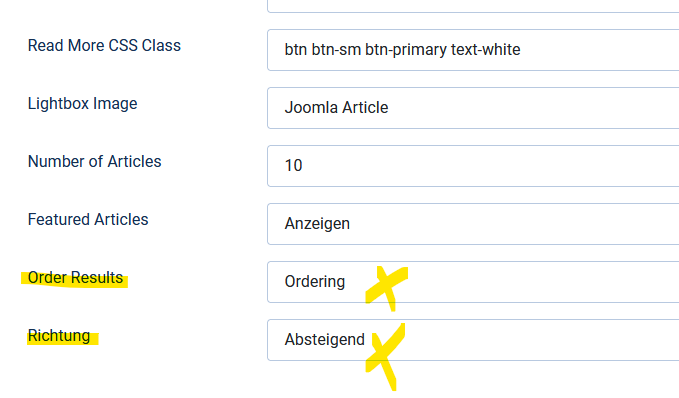Viewport: 679px width, 398px height.
Task: Click the Lightbox Image label
Action: pos(82,104)
